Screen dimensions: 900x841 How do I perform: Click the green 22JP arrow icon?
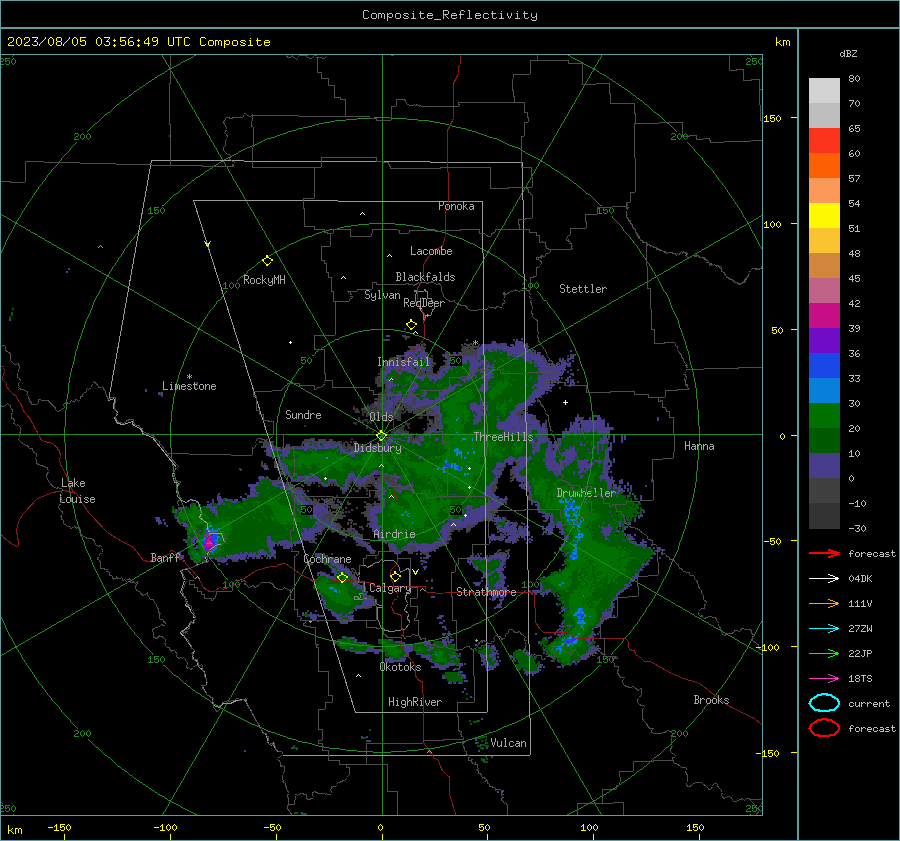(x=824, y=653)
